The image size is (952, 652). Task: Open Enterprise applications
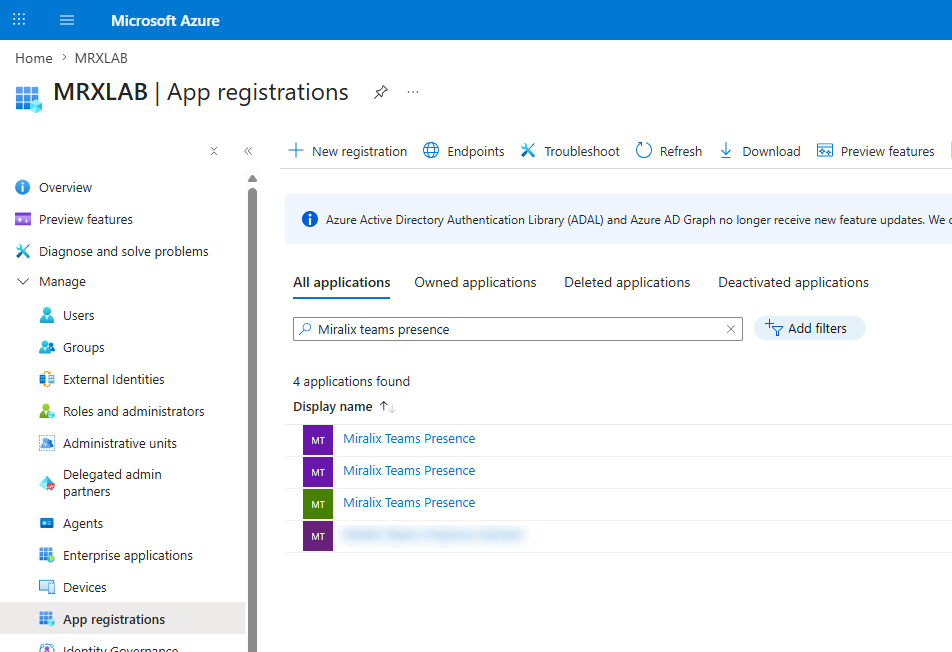coord(128,556)
